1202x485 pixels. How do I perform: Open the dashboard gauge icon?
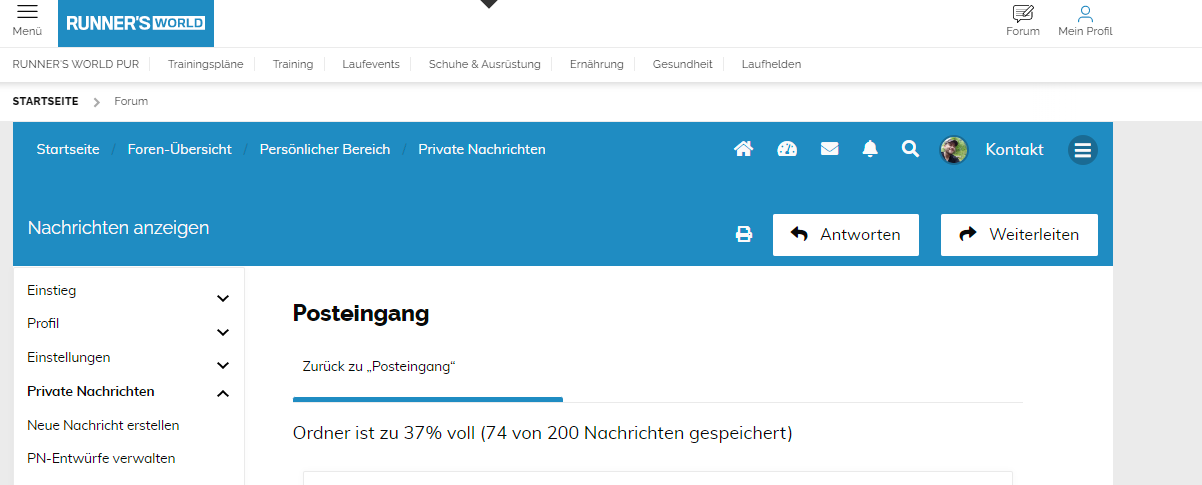coord(787,149)
